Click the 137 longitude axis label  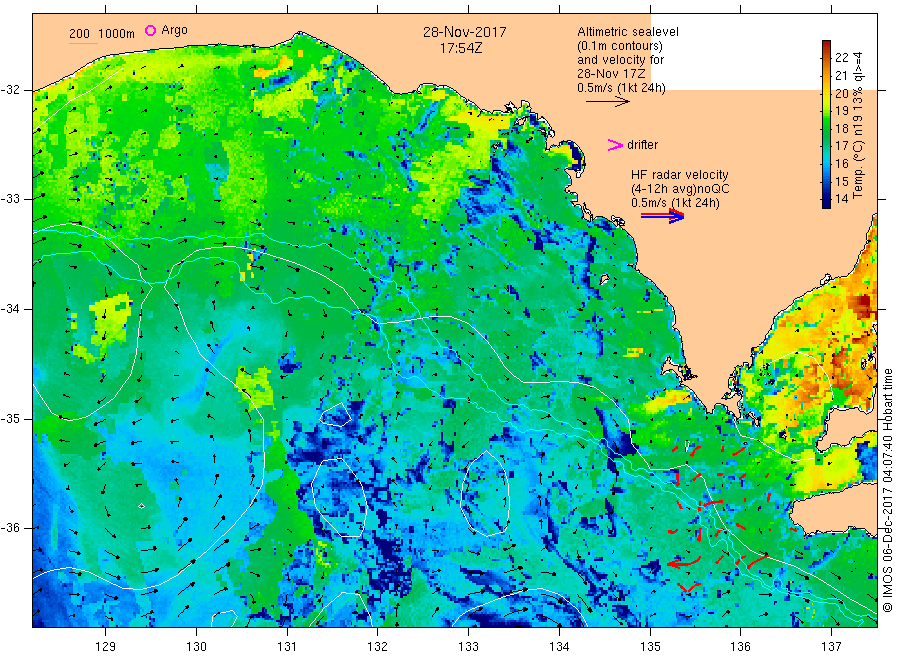[831, 647]
